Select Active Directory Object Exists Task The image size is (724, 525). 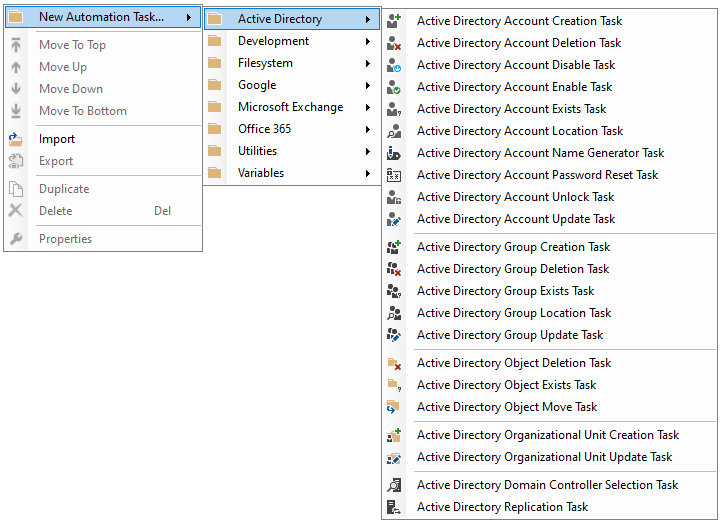tap(506, 385)
